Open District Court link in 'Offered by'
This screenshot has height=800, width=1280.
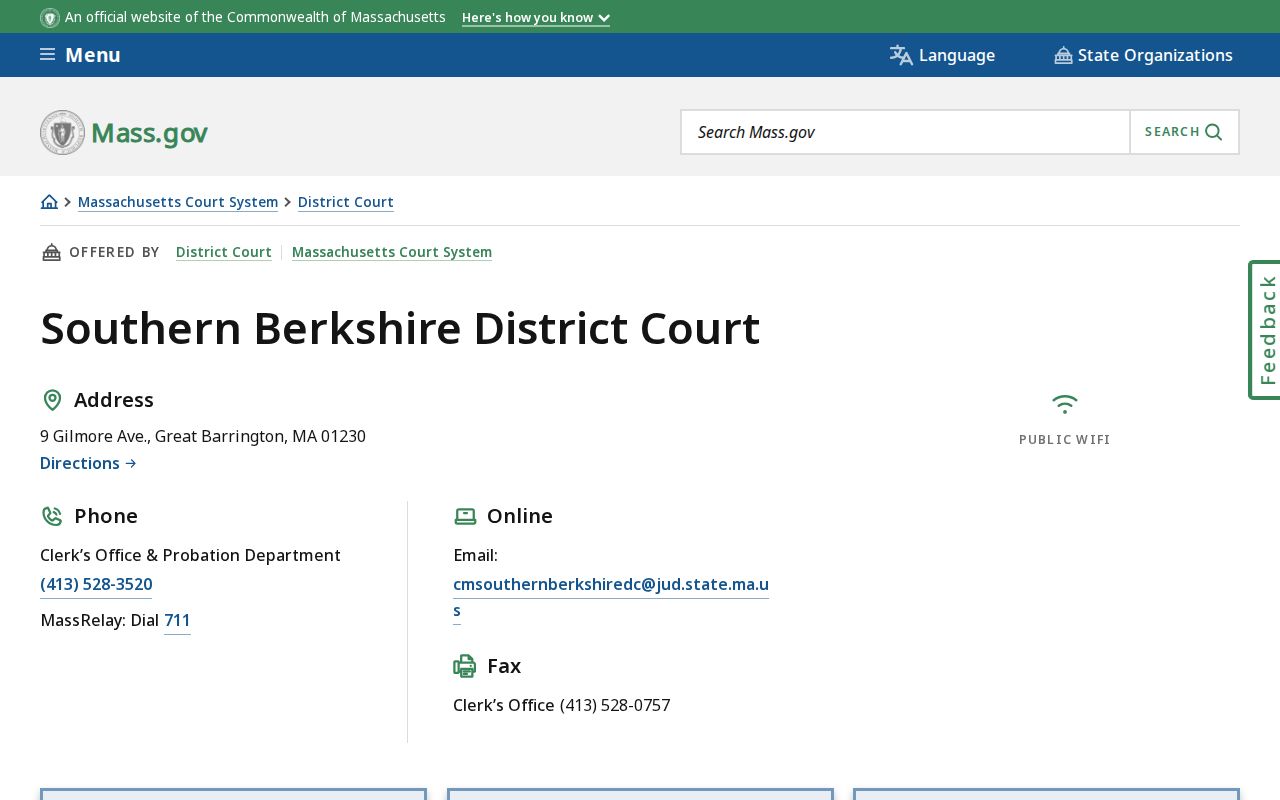coord(224,252)
